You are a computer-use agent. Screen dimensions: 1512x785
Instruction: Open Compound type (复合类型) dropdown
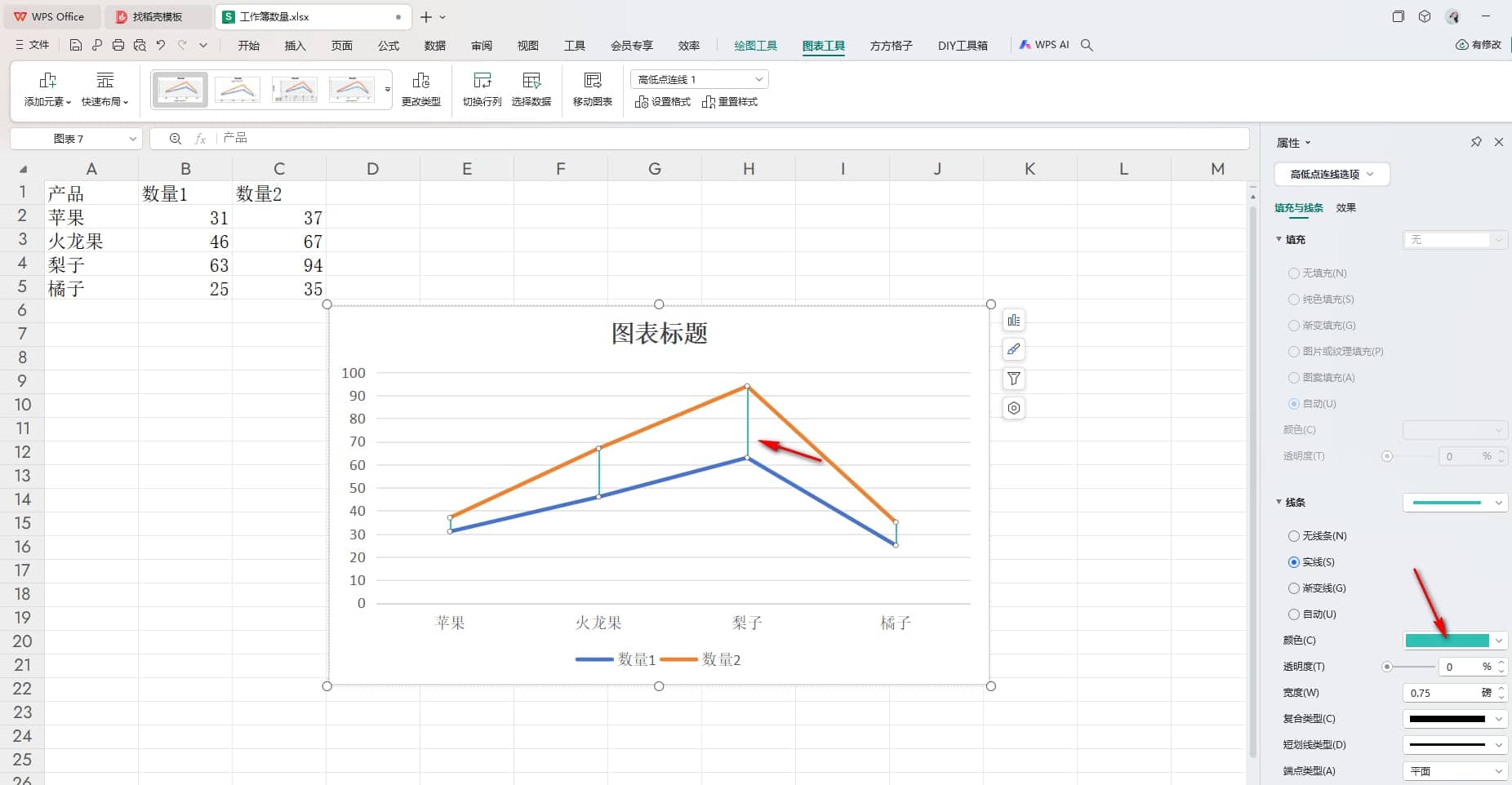(x=1455, y=719)
